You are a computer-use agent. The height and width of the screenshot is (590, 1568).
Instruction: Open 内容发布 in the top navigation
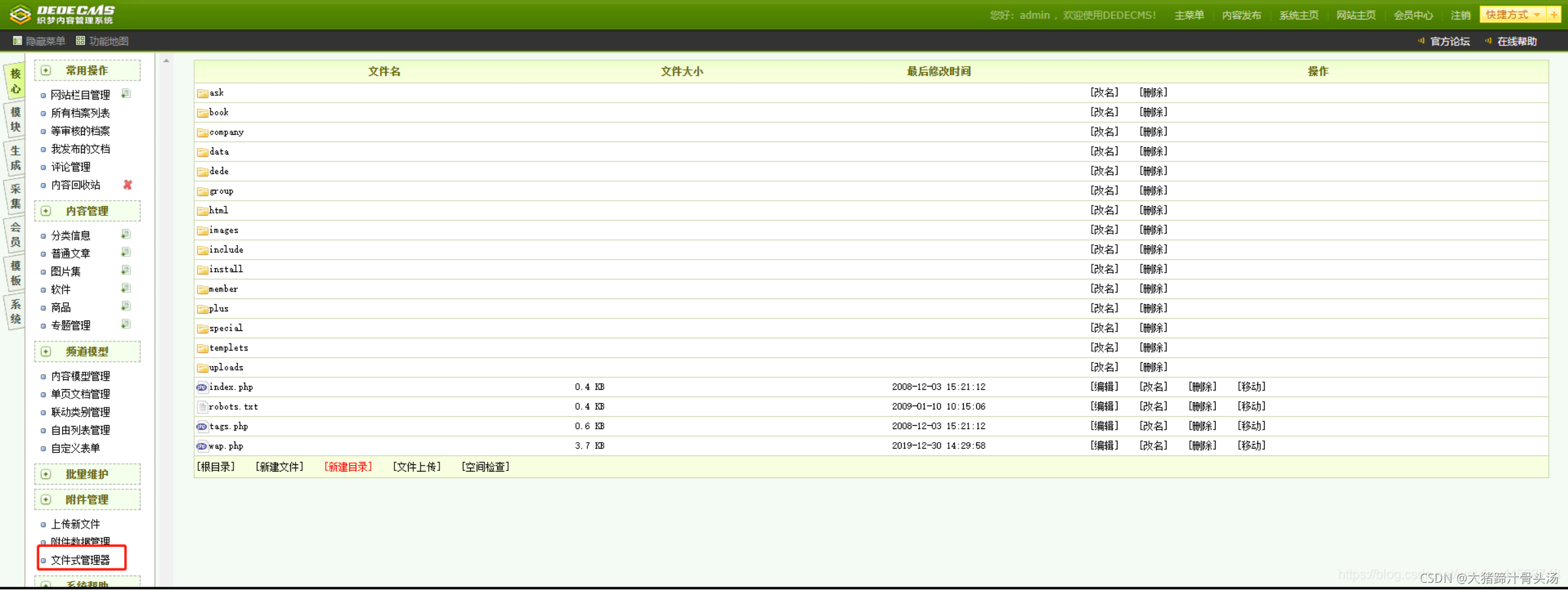(1241, 16)
